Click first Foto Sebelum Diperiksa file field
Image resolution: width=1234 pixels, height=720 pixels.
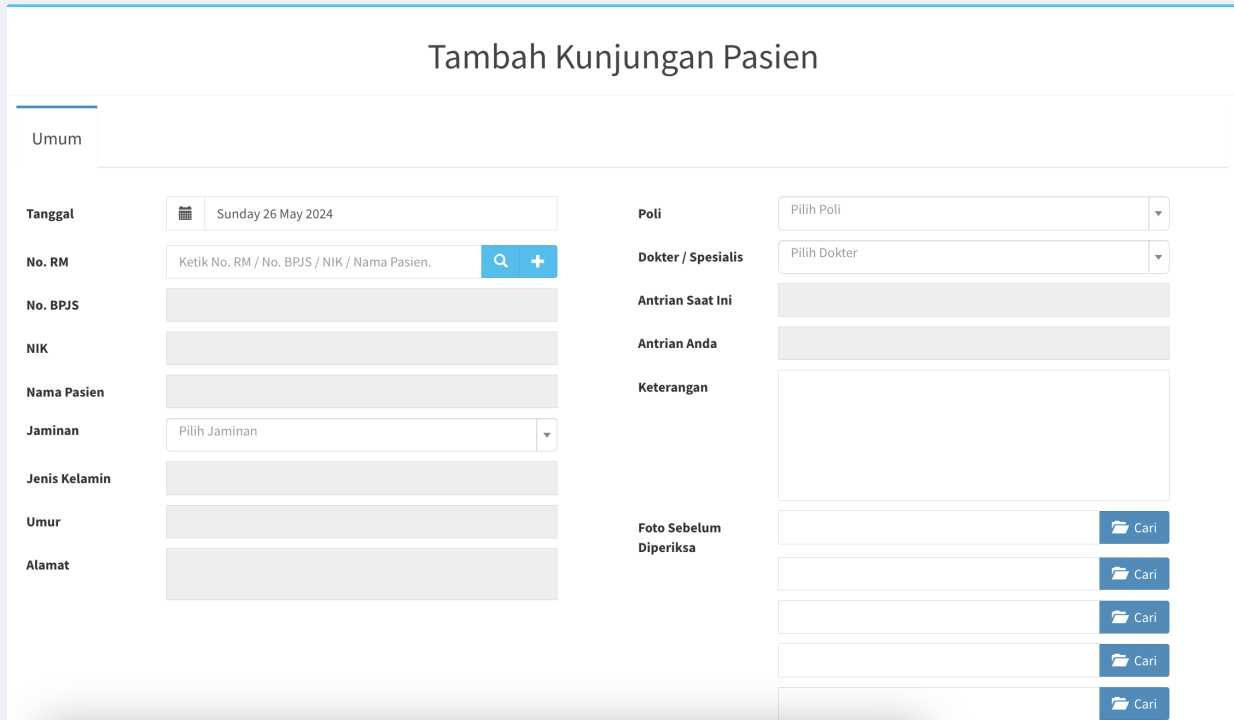[x=938, y=528]
